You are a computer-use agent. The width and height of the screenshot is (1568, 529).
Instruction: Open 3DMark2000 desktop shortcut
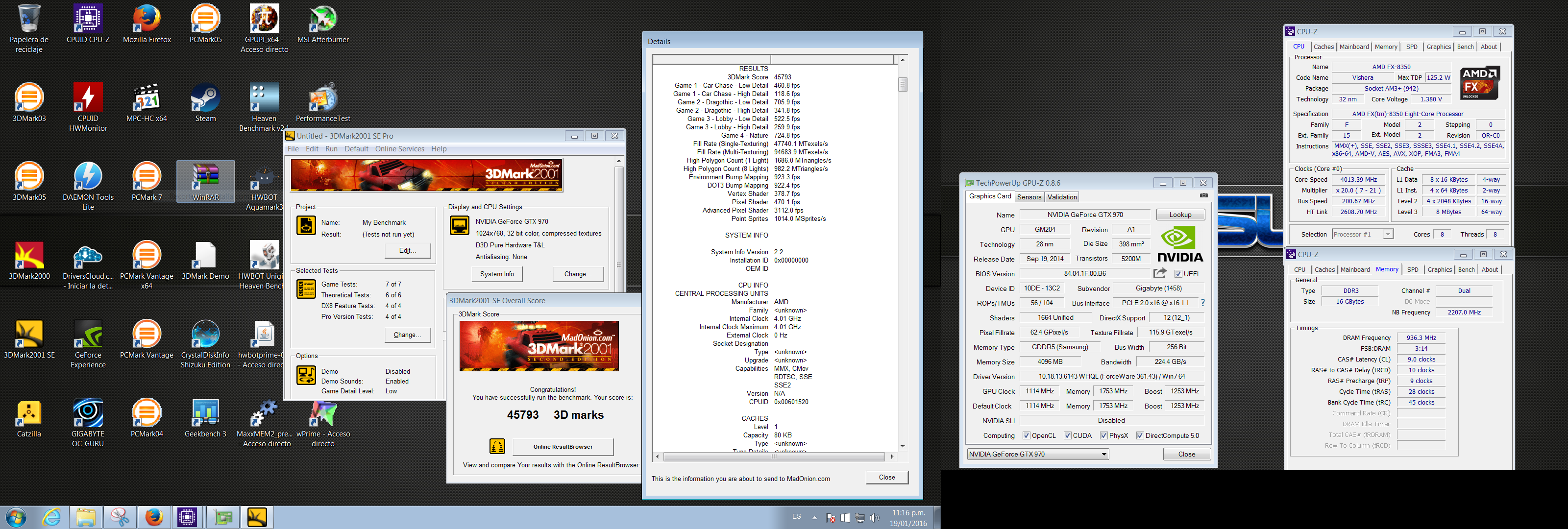click(x=29, y=260)
